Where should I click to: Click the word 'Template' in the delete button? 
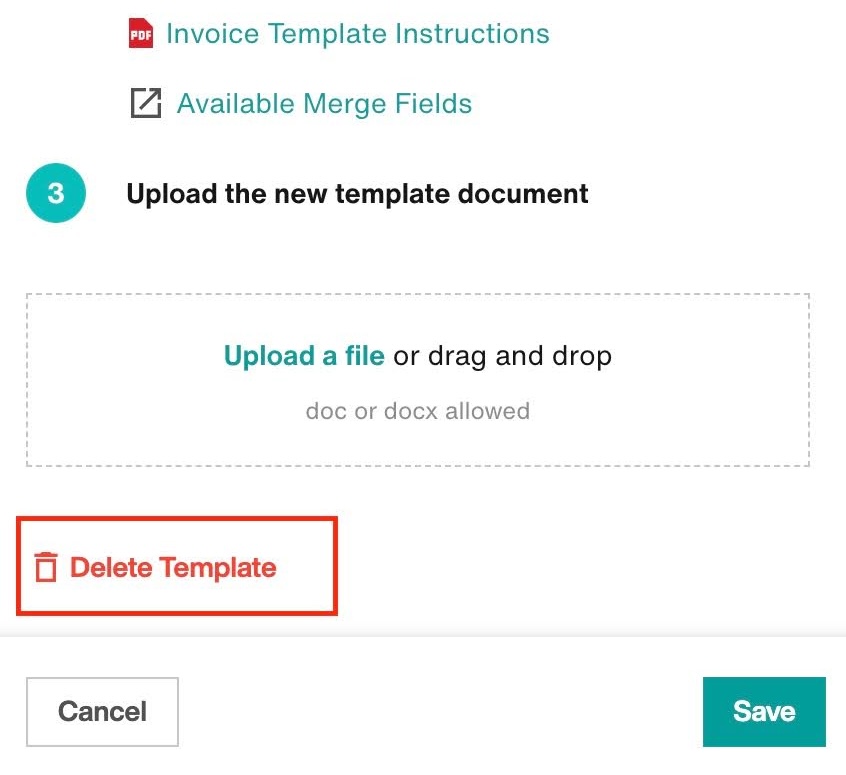pyautogui.click(x=218, y=567)
